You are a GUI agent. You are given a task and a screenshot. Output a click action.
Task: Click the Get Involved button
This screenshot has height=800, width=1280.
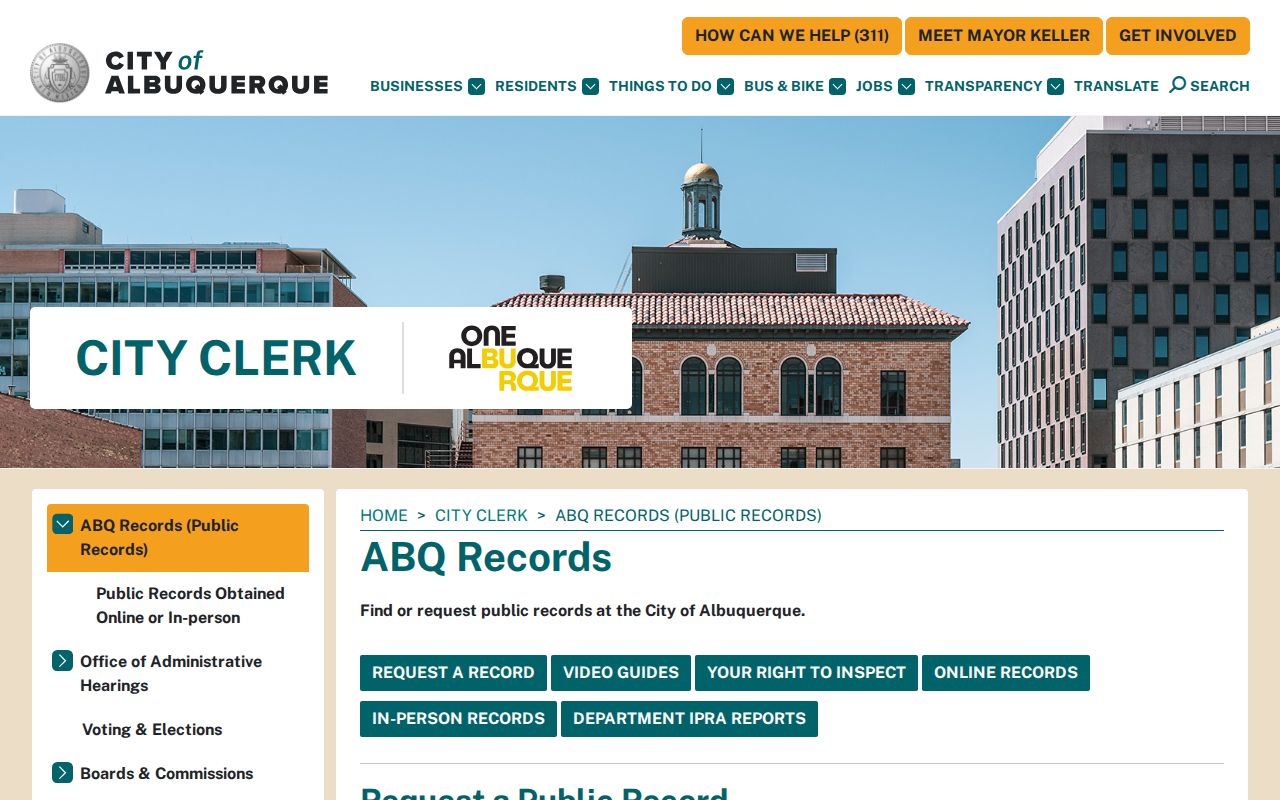pos(1178,36)
